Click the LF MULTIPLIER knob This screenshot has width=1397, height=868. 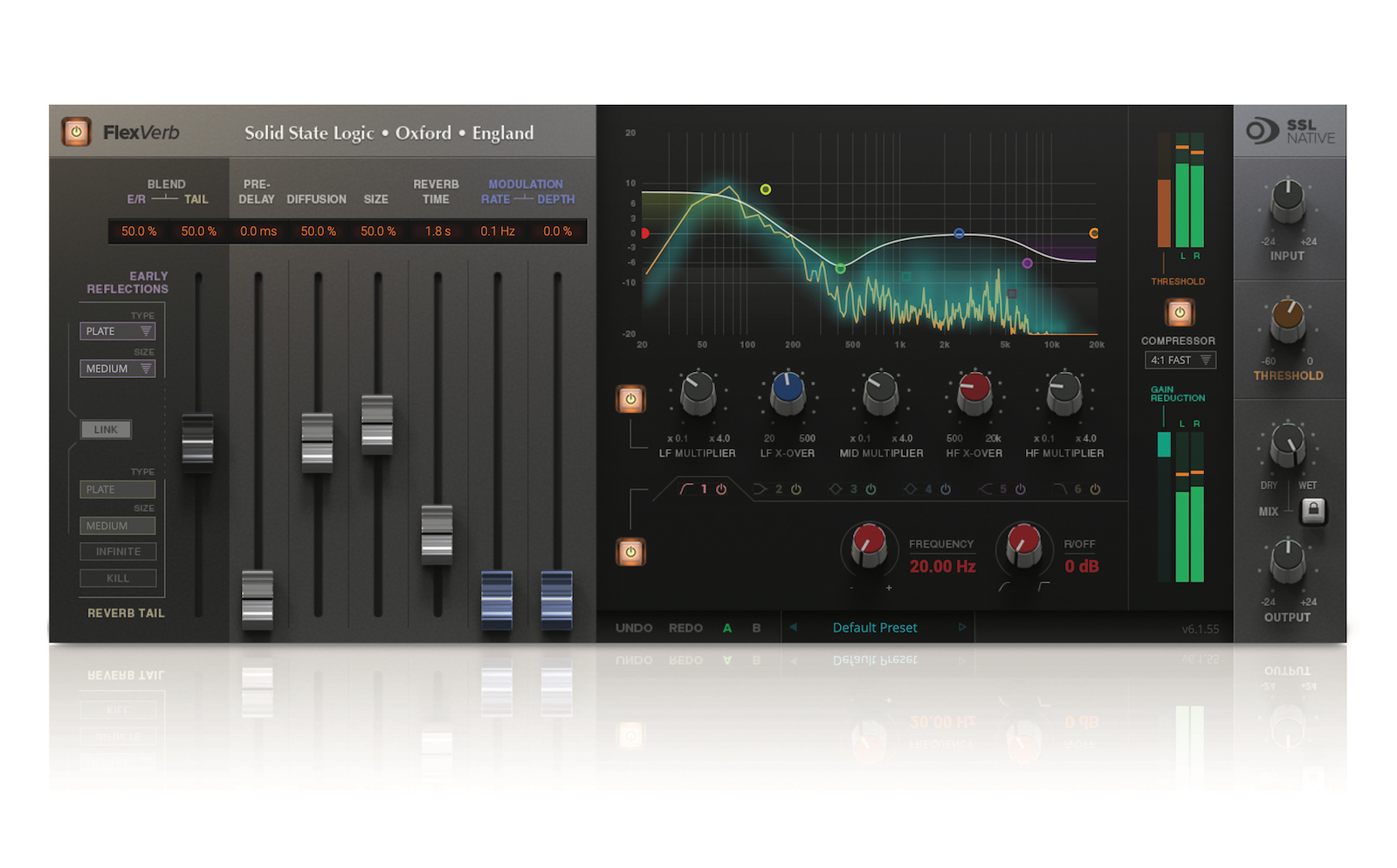[x=698, y=393]
